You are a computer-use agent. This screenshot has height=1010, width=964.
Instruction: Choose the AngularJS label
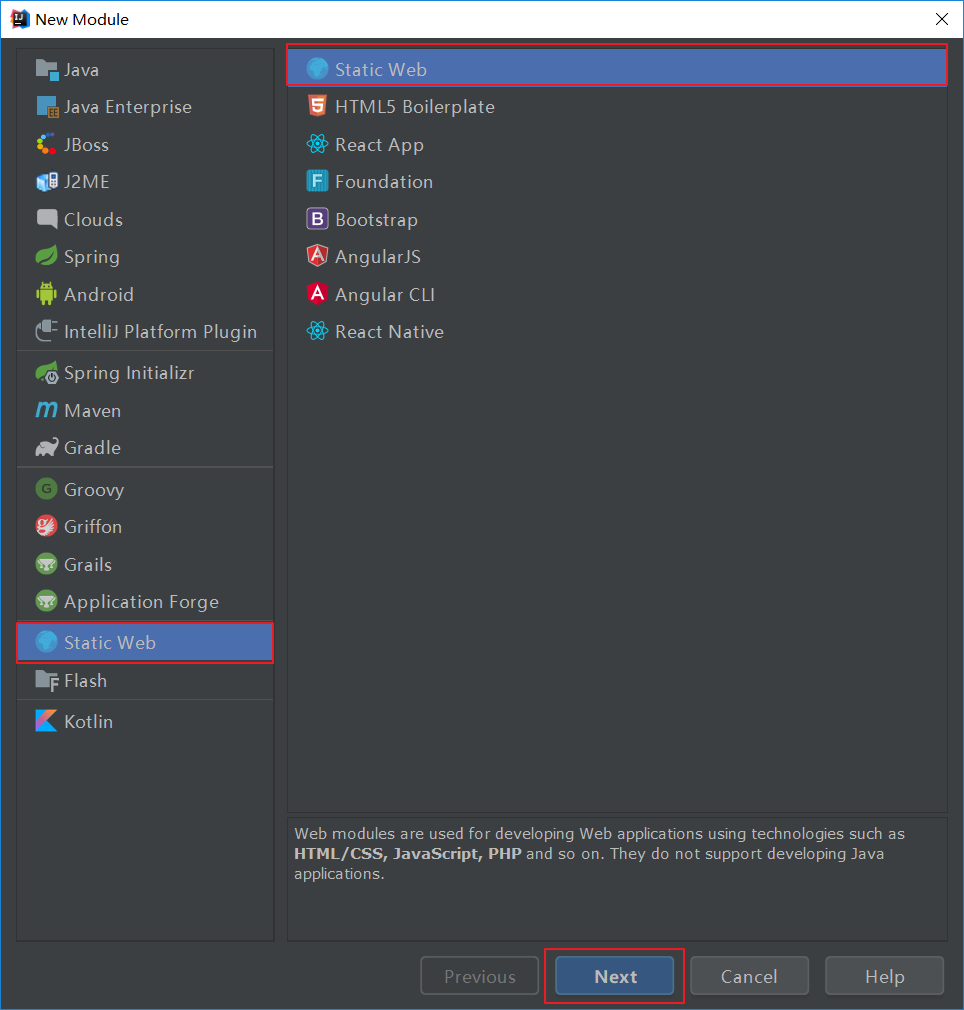coord(378,257)
